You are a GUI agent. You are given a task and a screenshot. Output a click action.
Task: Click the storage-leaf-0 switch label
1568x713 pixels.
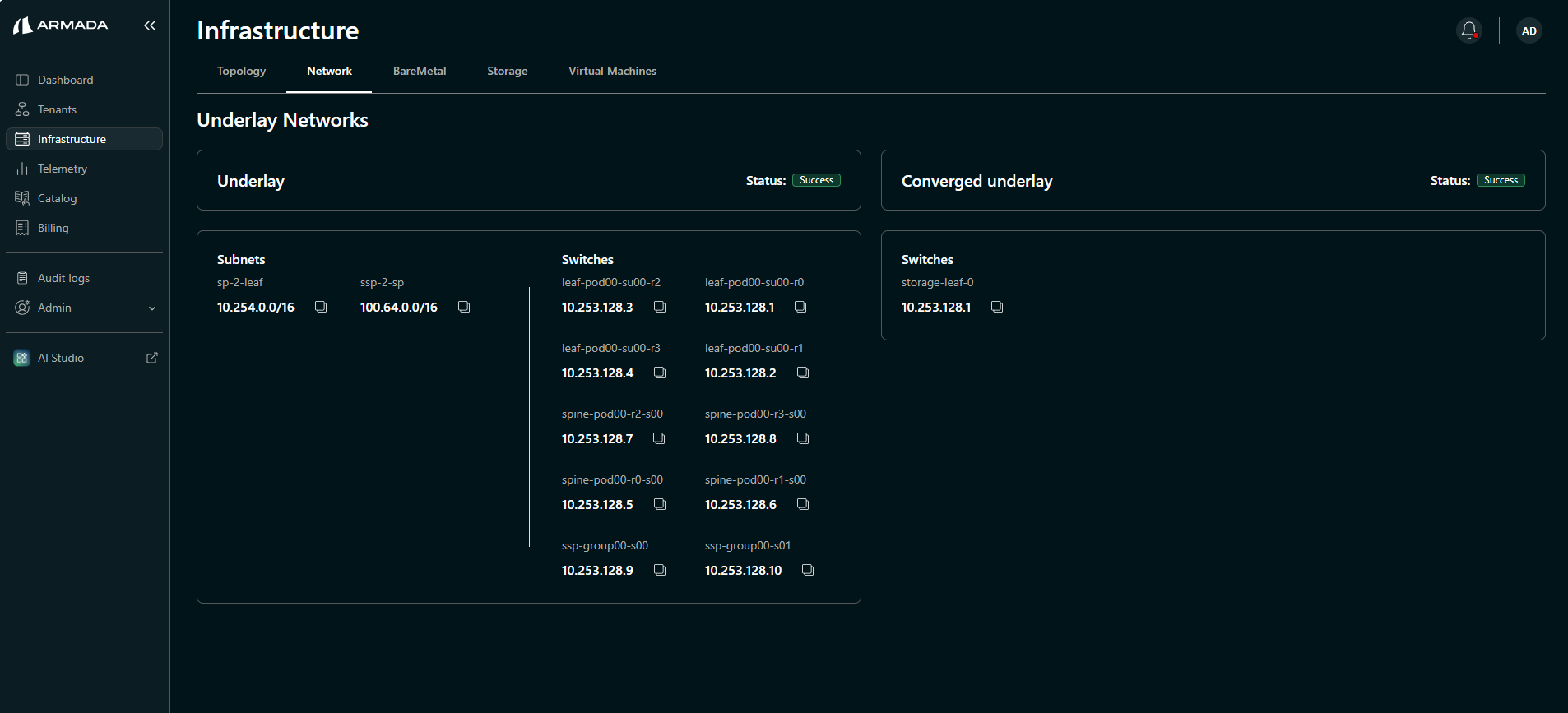[937, 282]
